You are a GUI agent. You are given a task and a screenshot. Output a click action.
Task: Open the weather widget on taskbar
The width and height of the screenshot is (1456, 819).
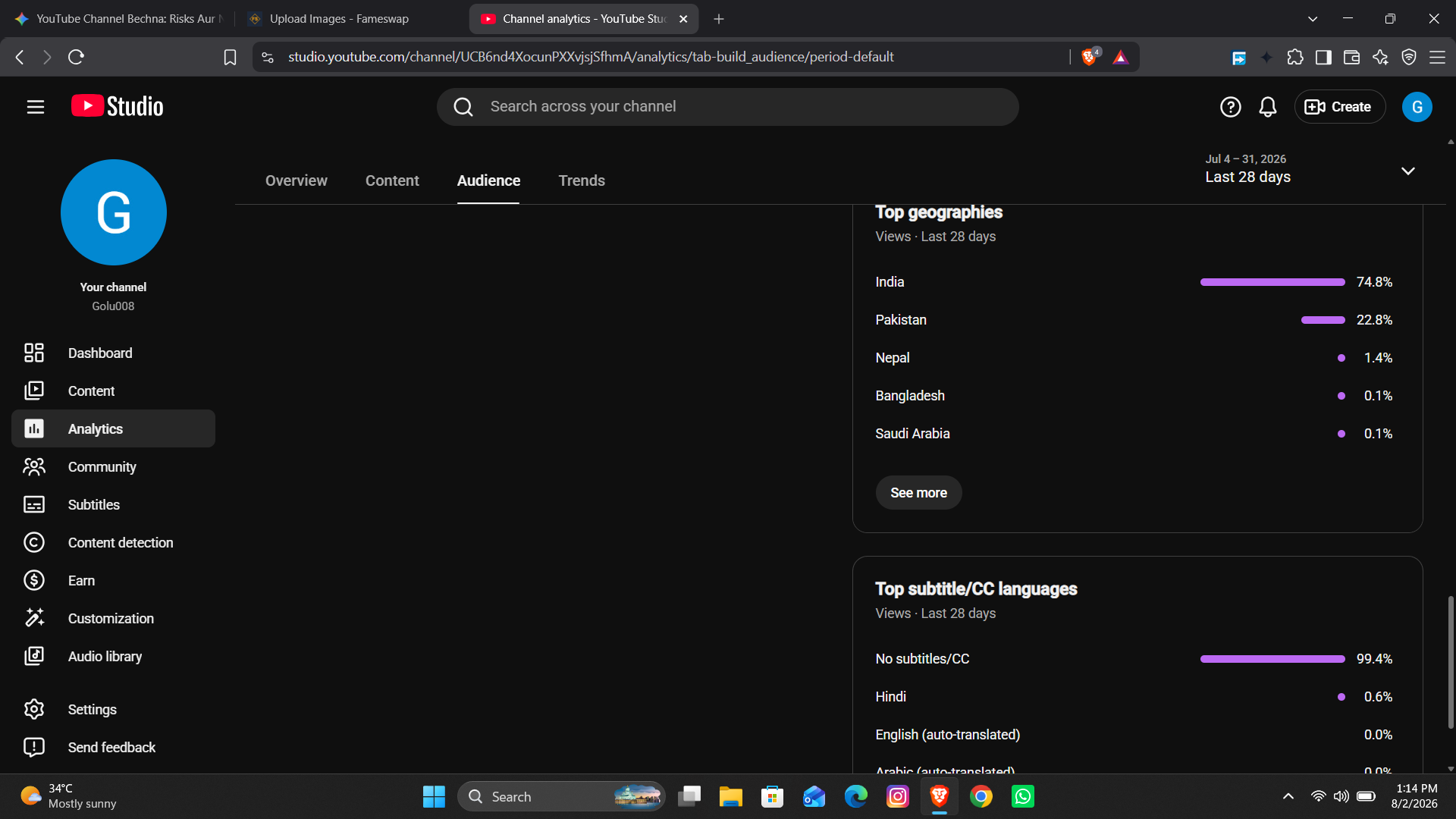tap(68, 796)
